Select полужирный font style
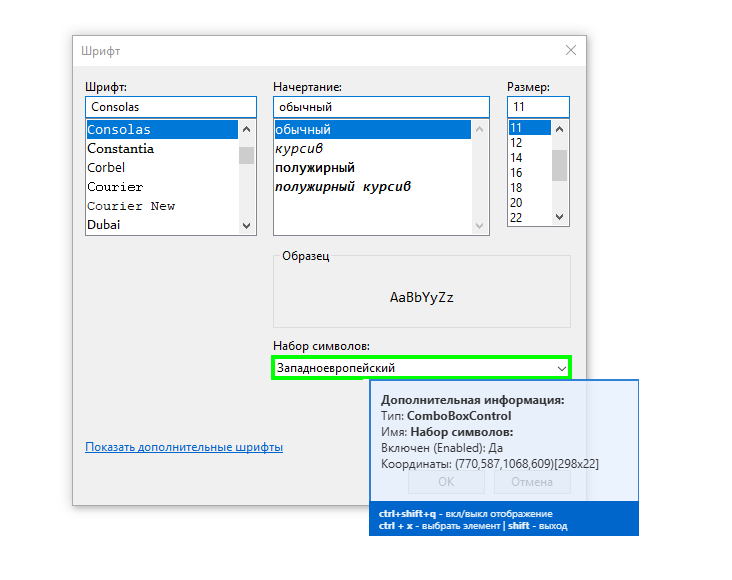The width and height of the screenshot is (732, 580). tap(315, 168)
